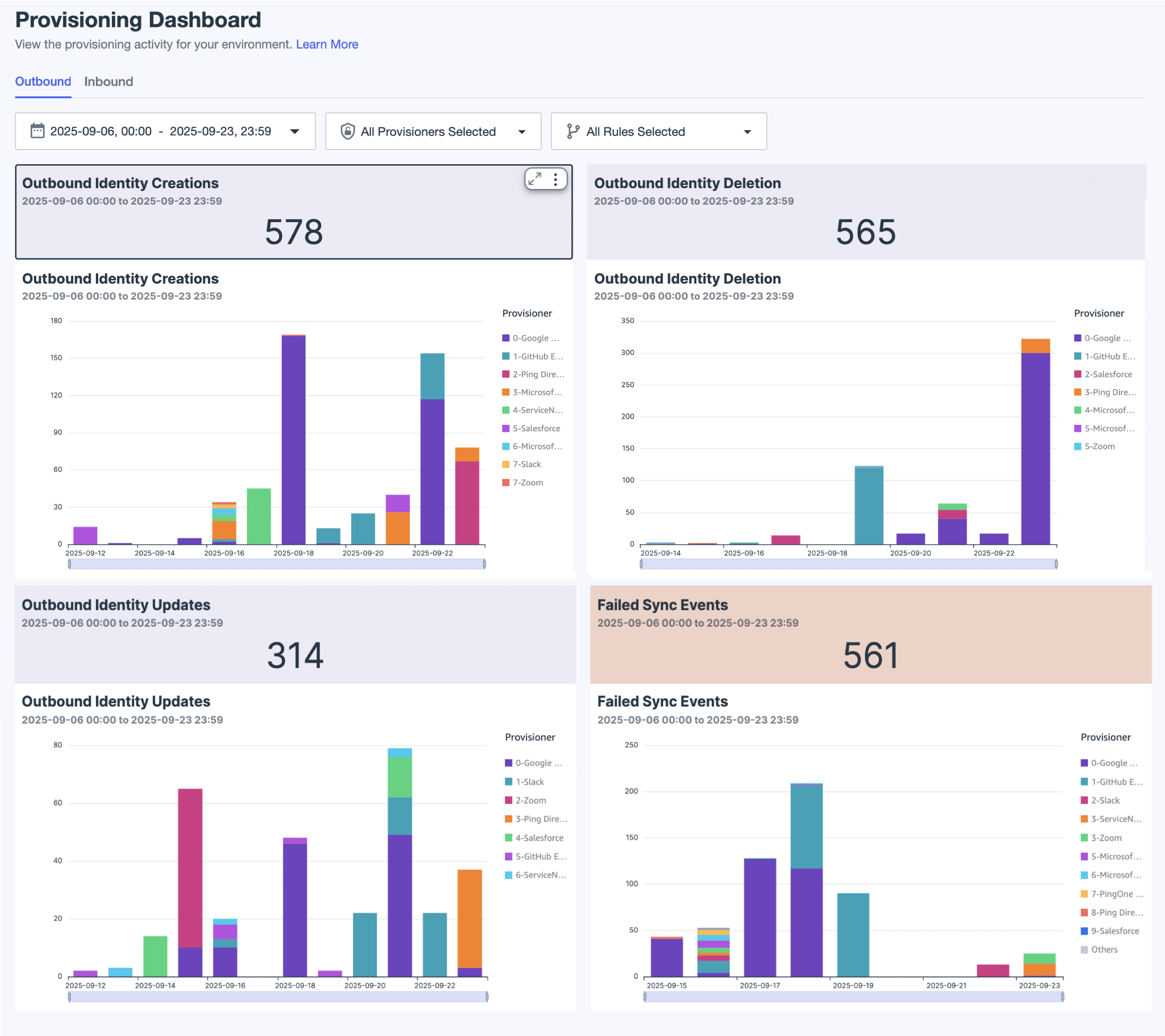Select the 0-Google legend marker in Creations chart
This screenshot has width=1165, height=1036.
pyautogui.click(x=505, y=338)
